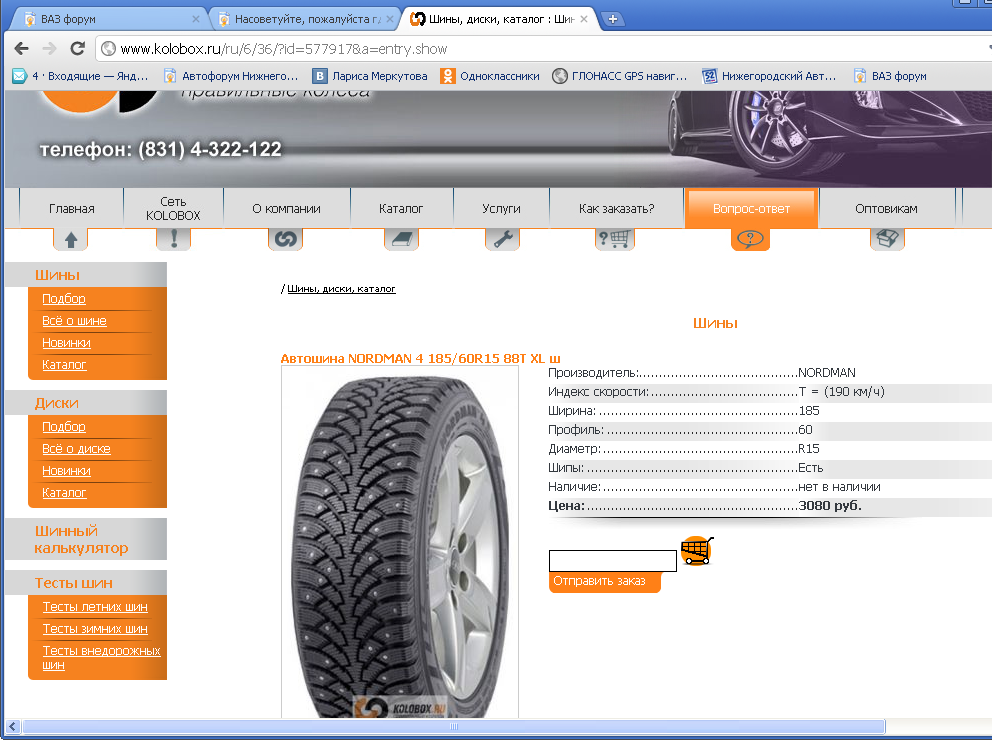Click the speech bubble question icon under Вопрос-ответ
Viewport: 992px width, 740px height.
click(750, 239)
